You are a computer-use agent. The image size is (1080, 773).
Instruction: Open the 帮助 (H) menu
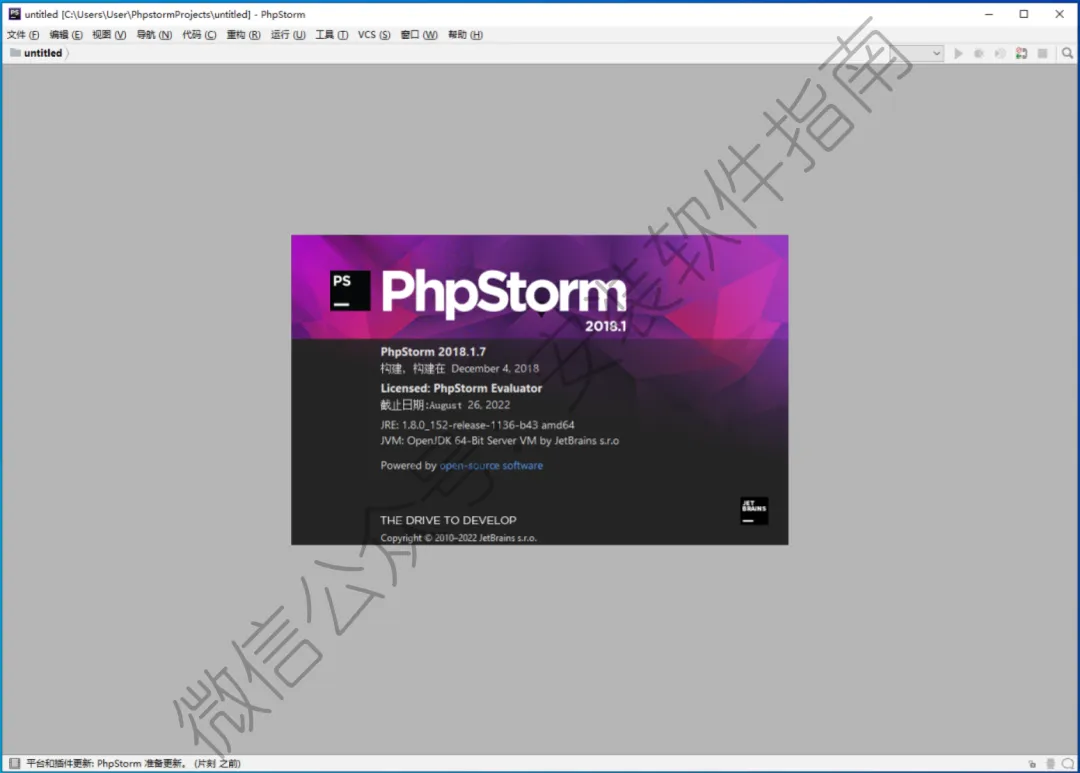465,34
